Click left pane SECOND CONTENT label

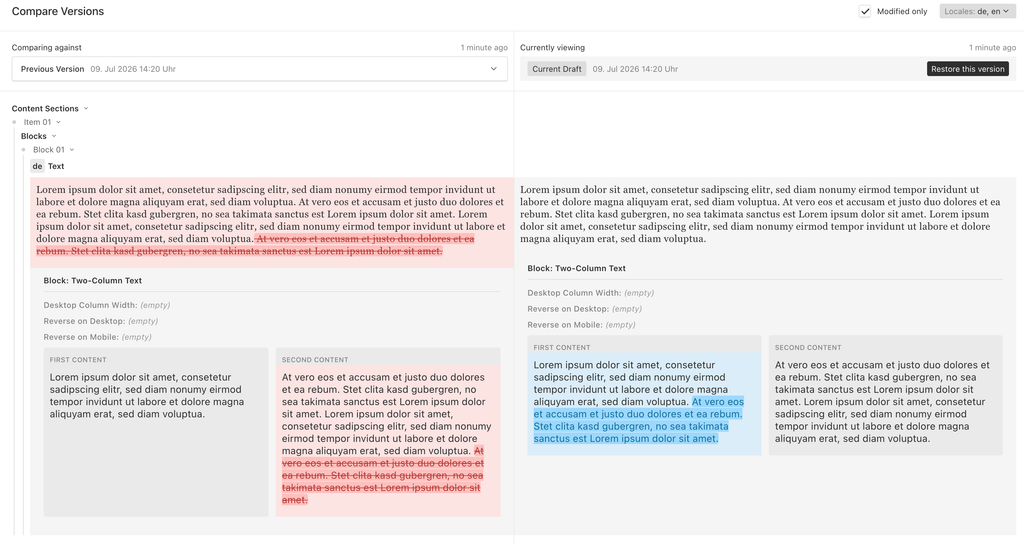(x=315, y=360)
